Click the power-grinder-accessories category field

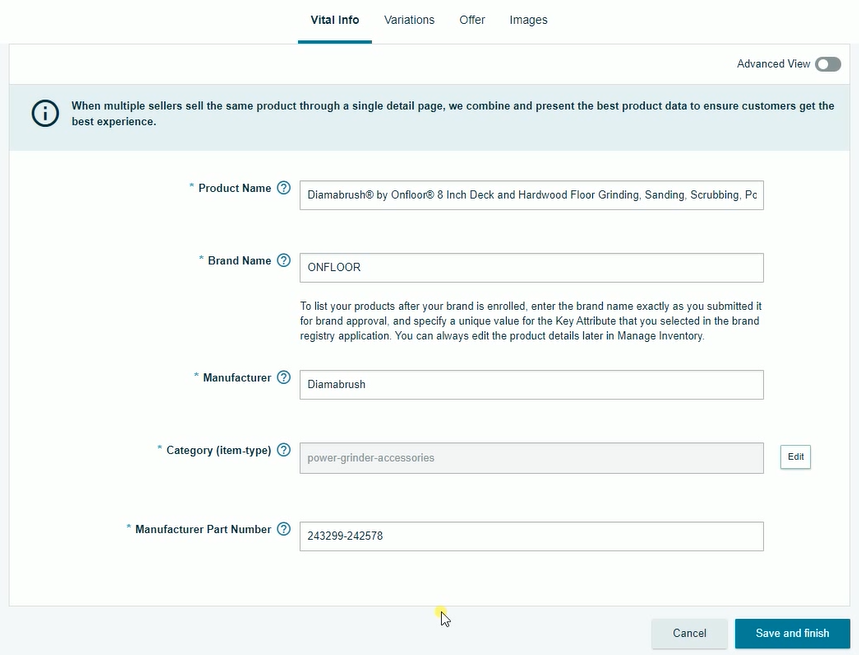click(531, 458)
